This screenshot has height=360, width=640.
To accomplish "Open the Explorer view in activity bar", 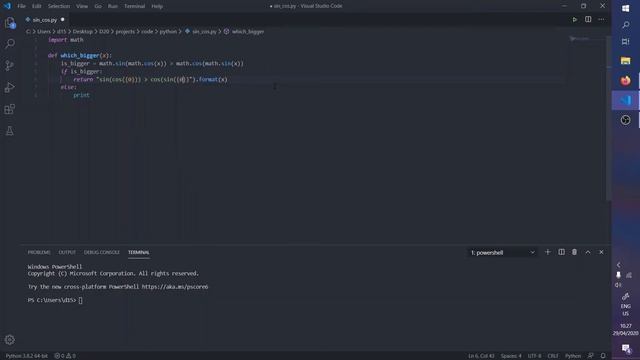I will pos(10,23).
